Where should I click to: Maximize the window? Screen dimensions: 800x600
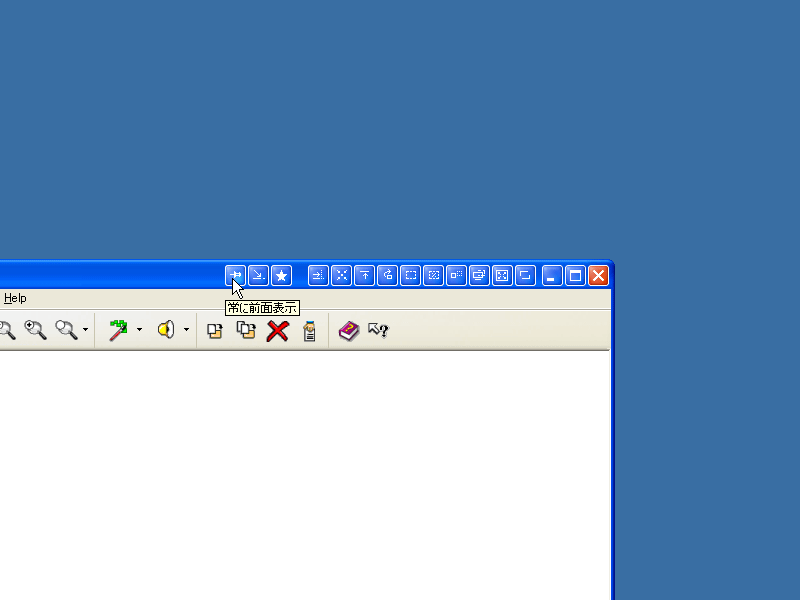575,276
